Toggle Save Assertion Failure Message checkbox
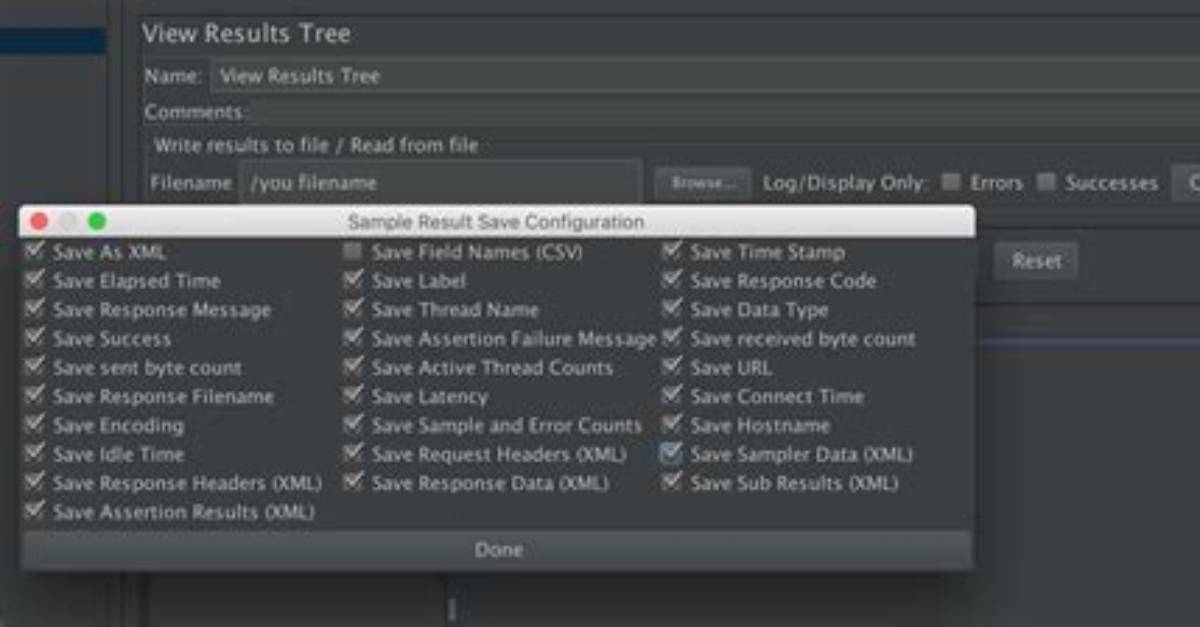This screenshot has height=627, width=1200. point(353,338)
